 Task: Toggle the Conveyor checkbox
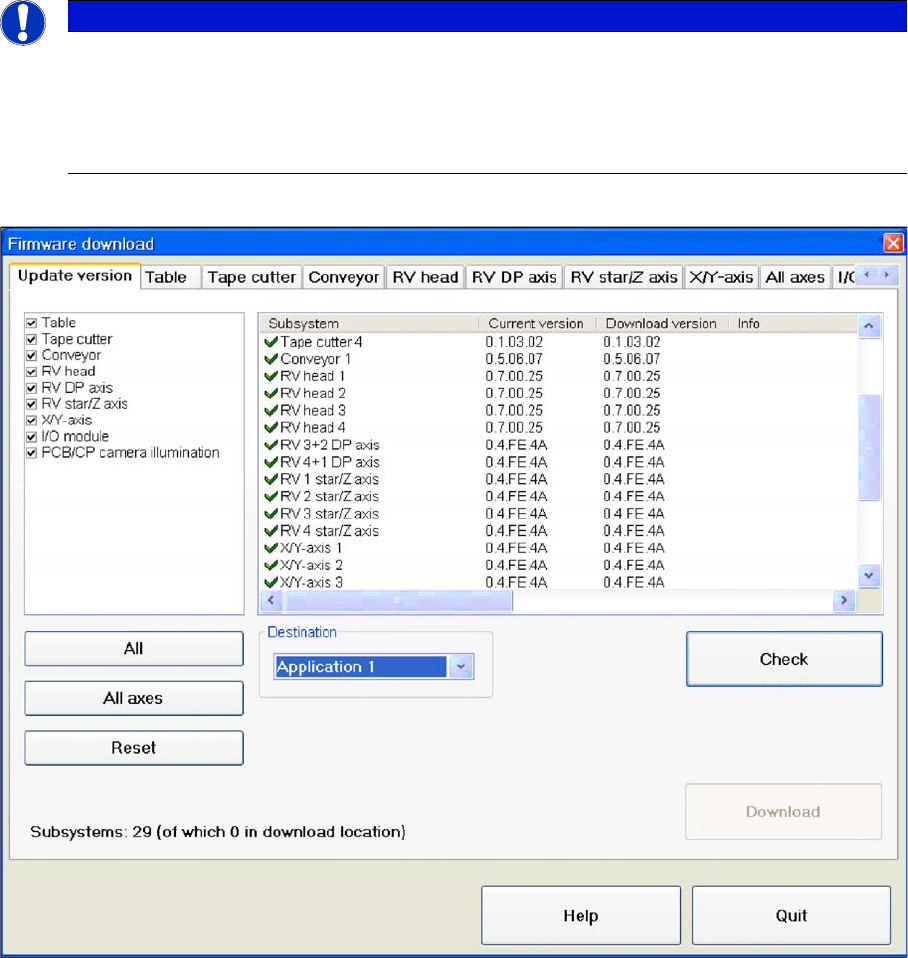point(32,356)
